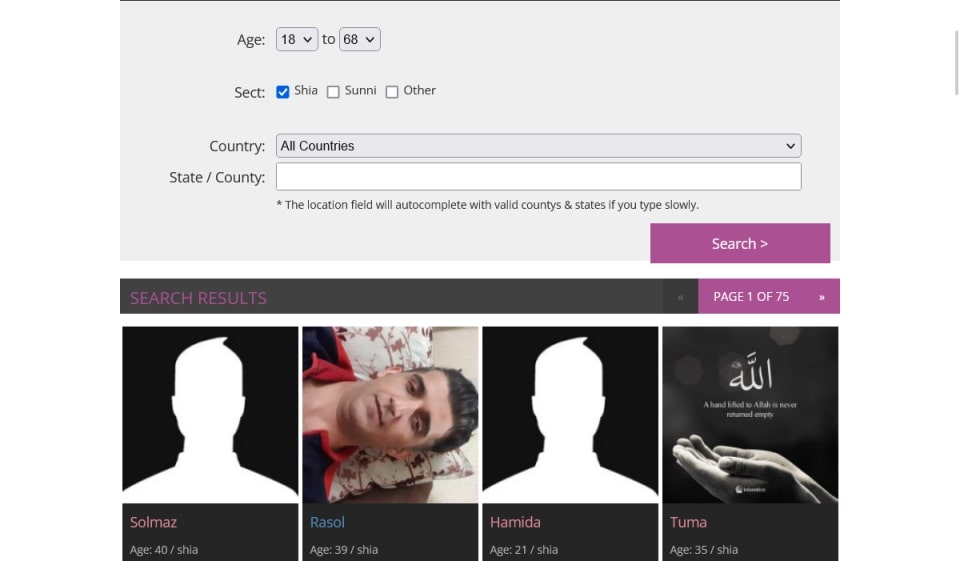Screen dimensions: 960x561
Task: Expand the All Countries dropdown
Action: click(x=538, y=146)
